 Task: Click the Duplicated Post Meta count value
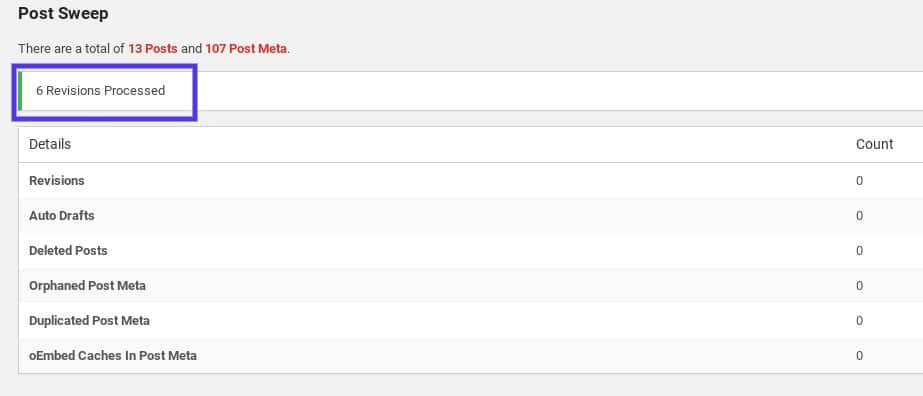[x=859, y=321]
